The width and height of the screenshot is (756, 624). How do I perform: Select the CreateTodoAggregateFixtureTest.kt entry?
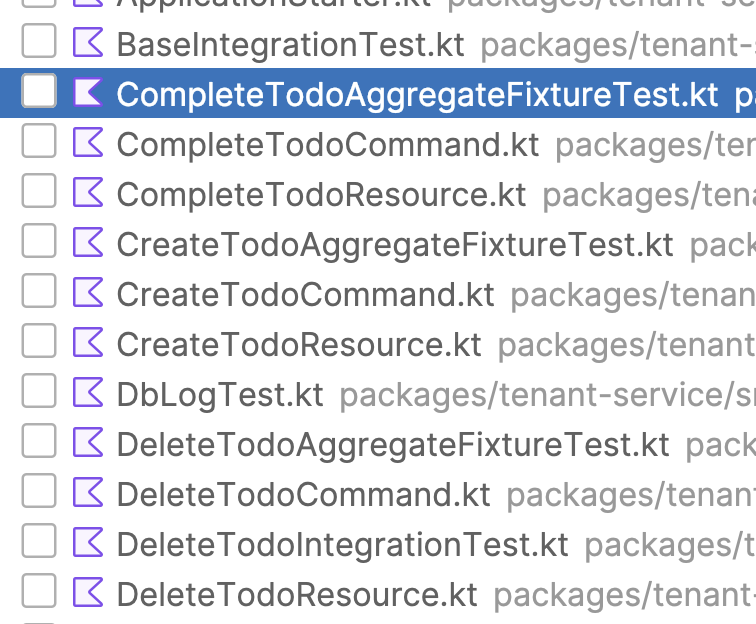395,245
